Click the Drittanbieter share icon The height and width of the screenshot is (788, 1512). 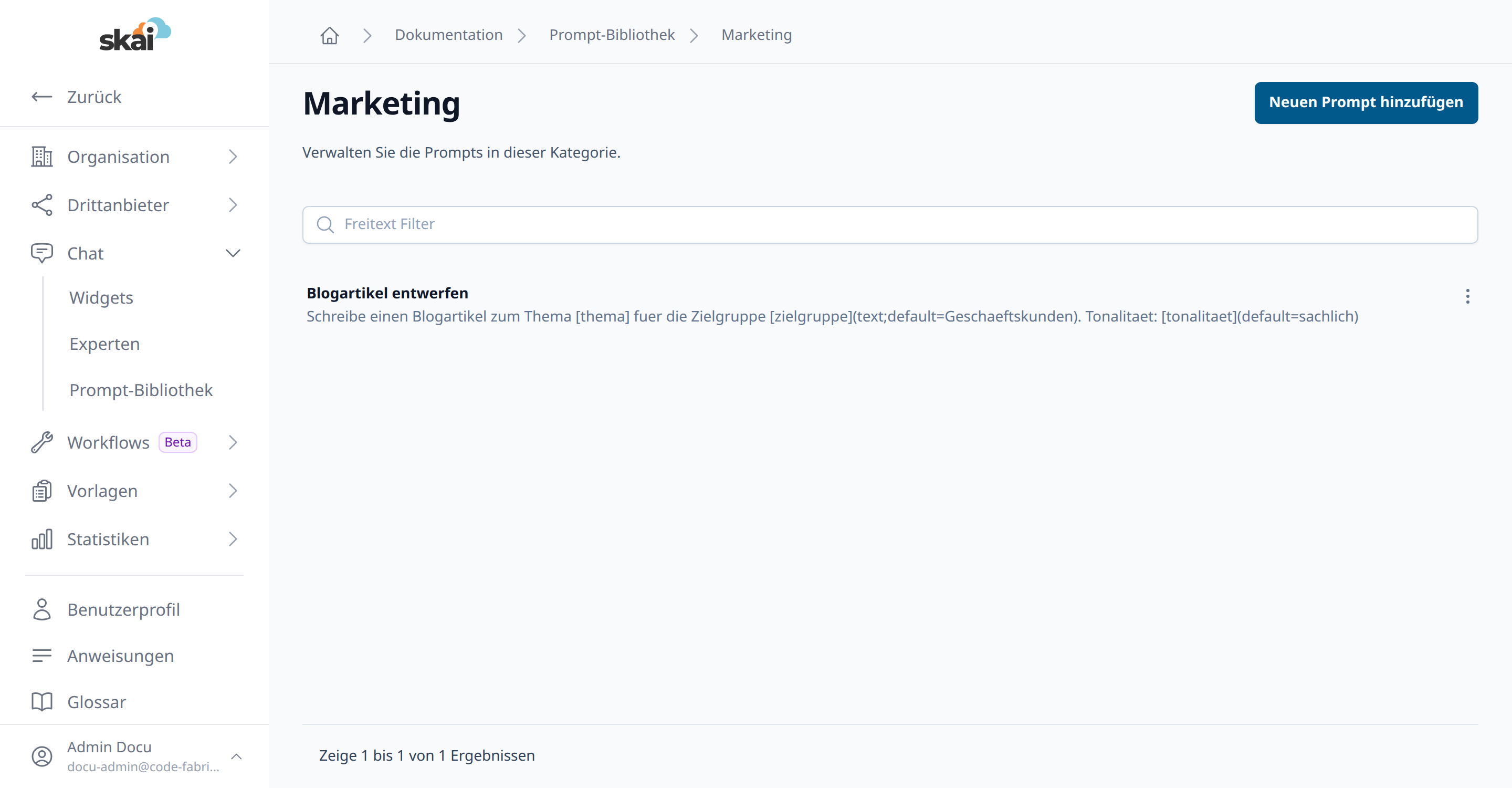(x=41, y=205)
